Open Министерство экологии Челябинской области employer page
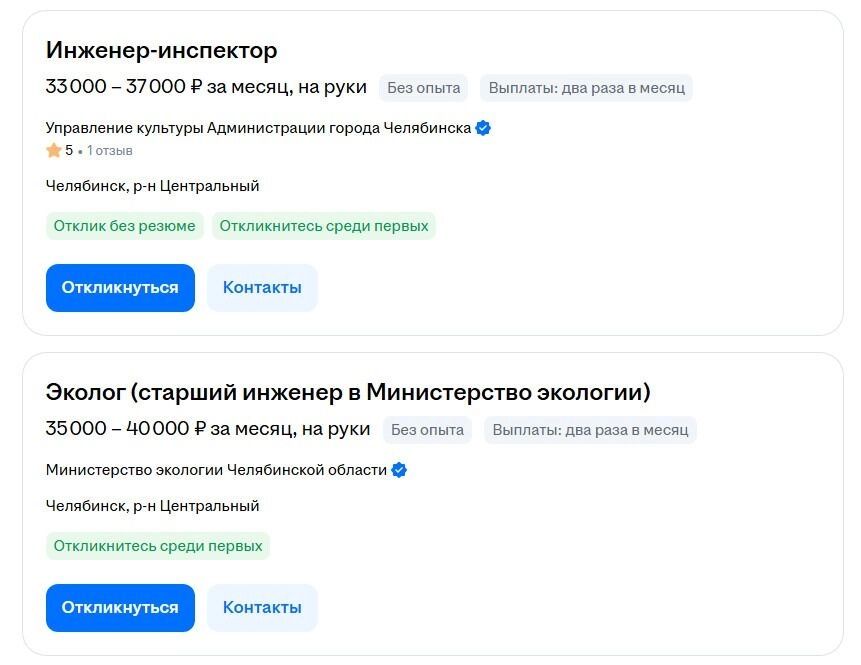Viewport: 861px width, 665px height. tap(216, 470)
